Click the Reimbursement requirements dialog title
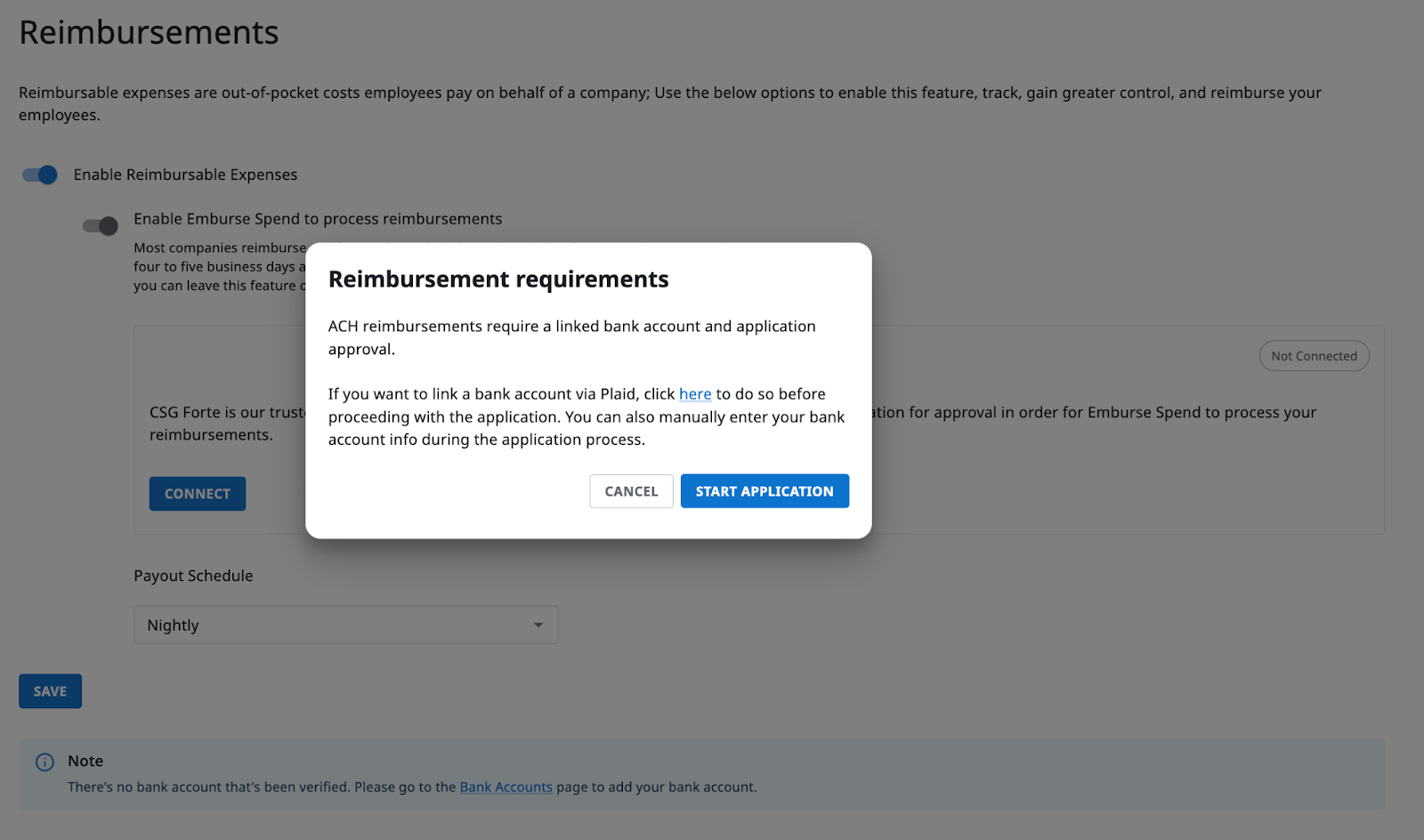 pos(498,279)
